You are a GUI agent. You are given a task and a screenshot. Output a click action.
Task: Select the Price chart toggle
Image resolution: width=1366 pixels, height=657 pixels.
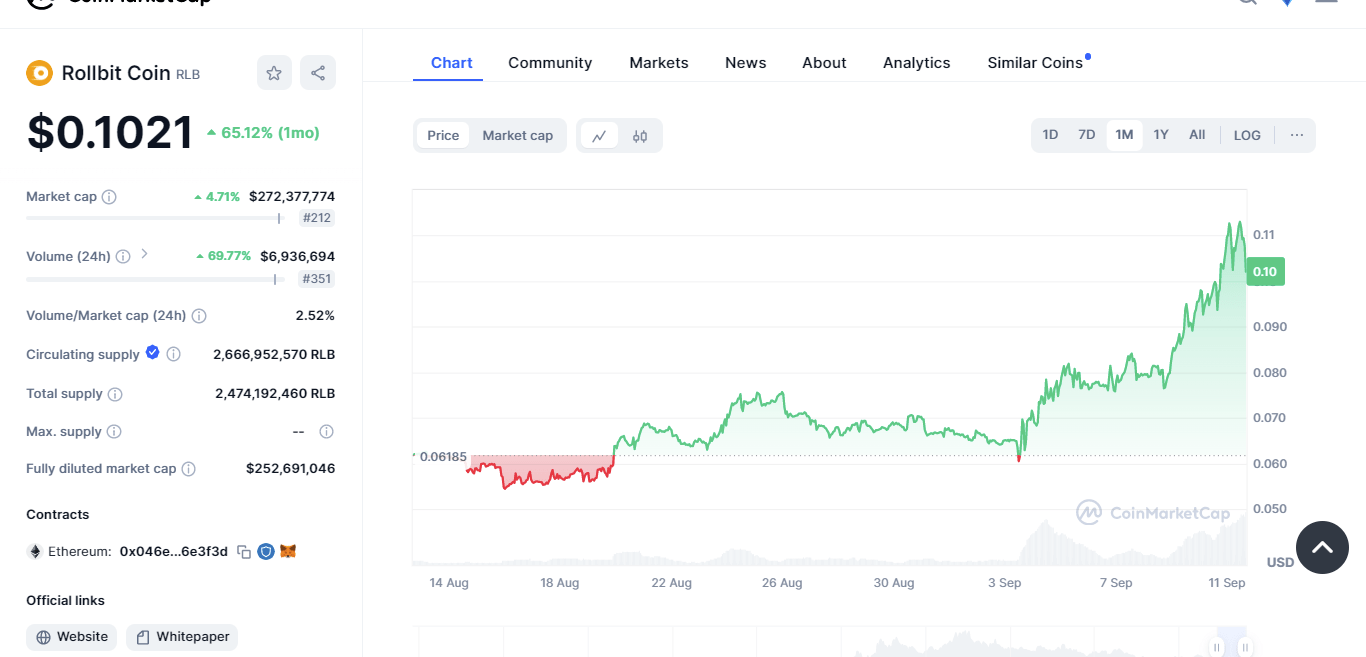443,136
